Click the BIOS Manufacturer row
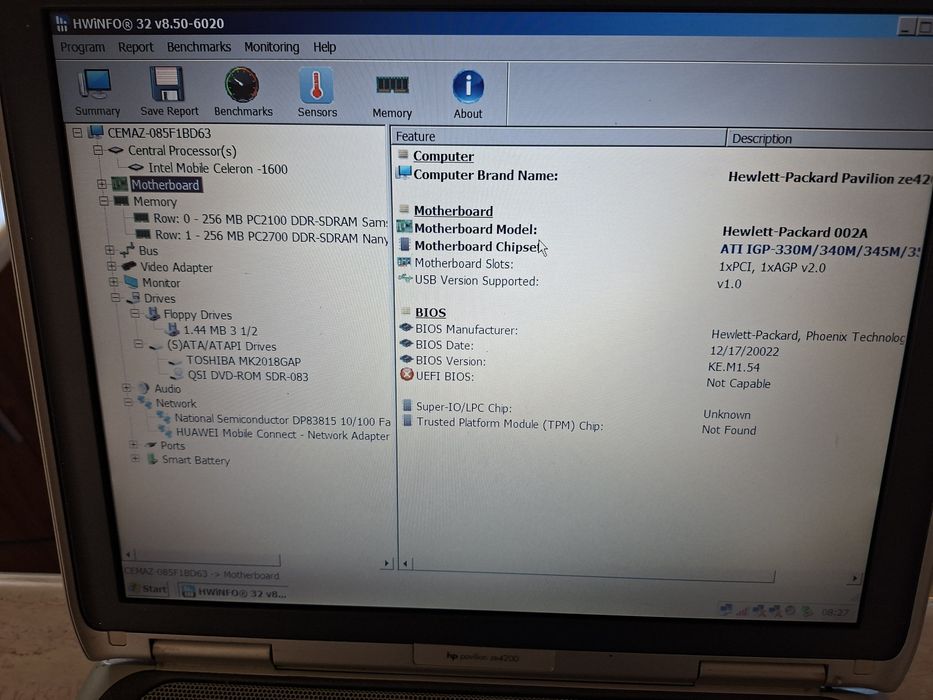 [652, 332]
